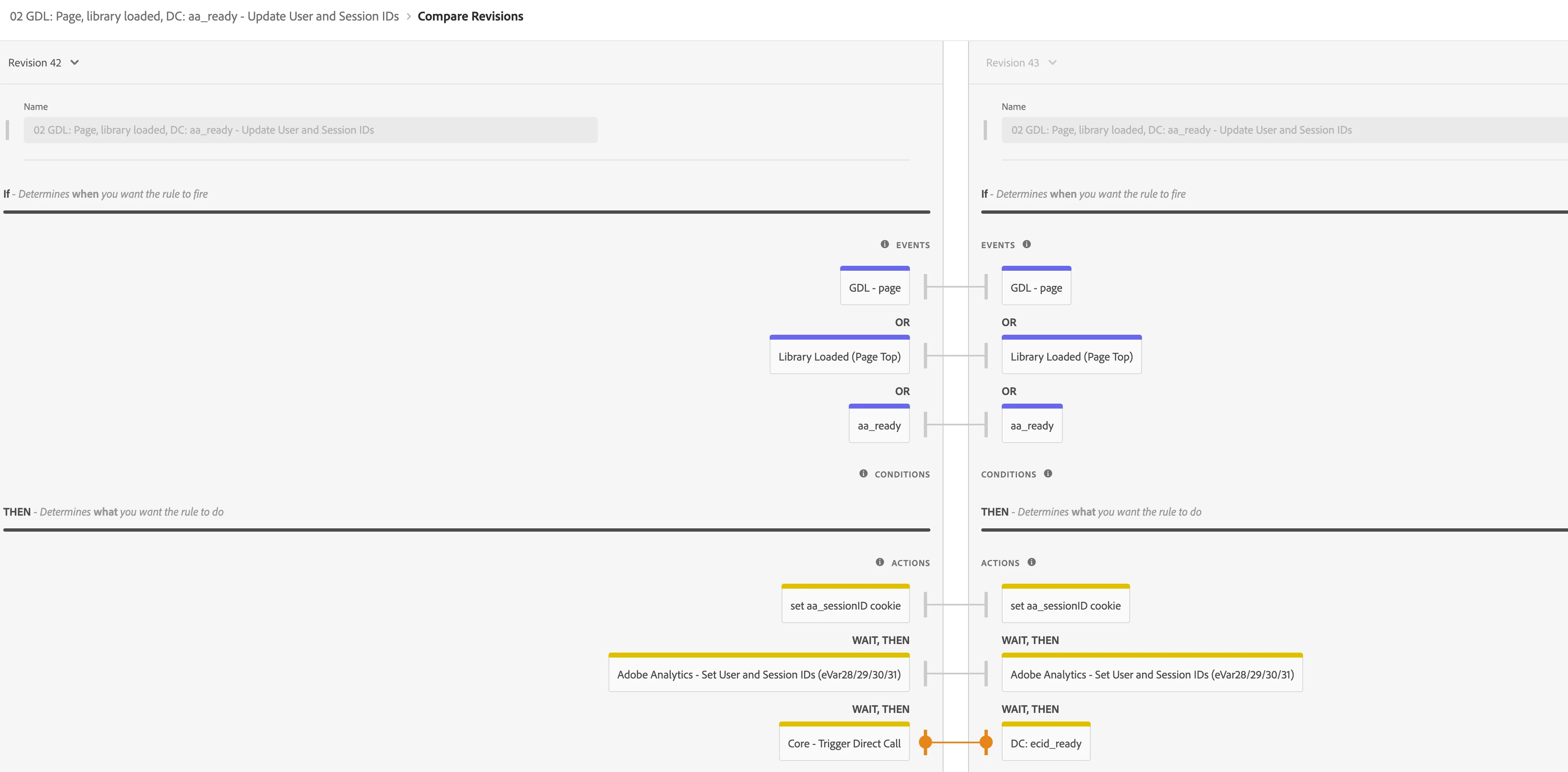Select DC: ecid_ready action card

(1045, 743)
